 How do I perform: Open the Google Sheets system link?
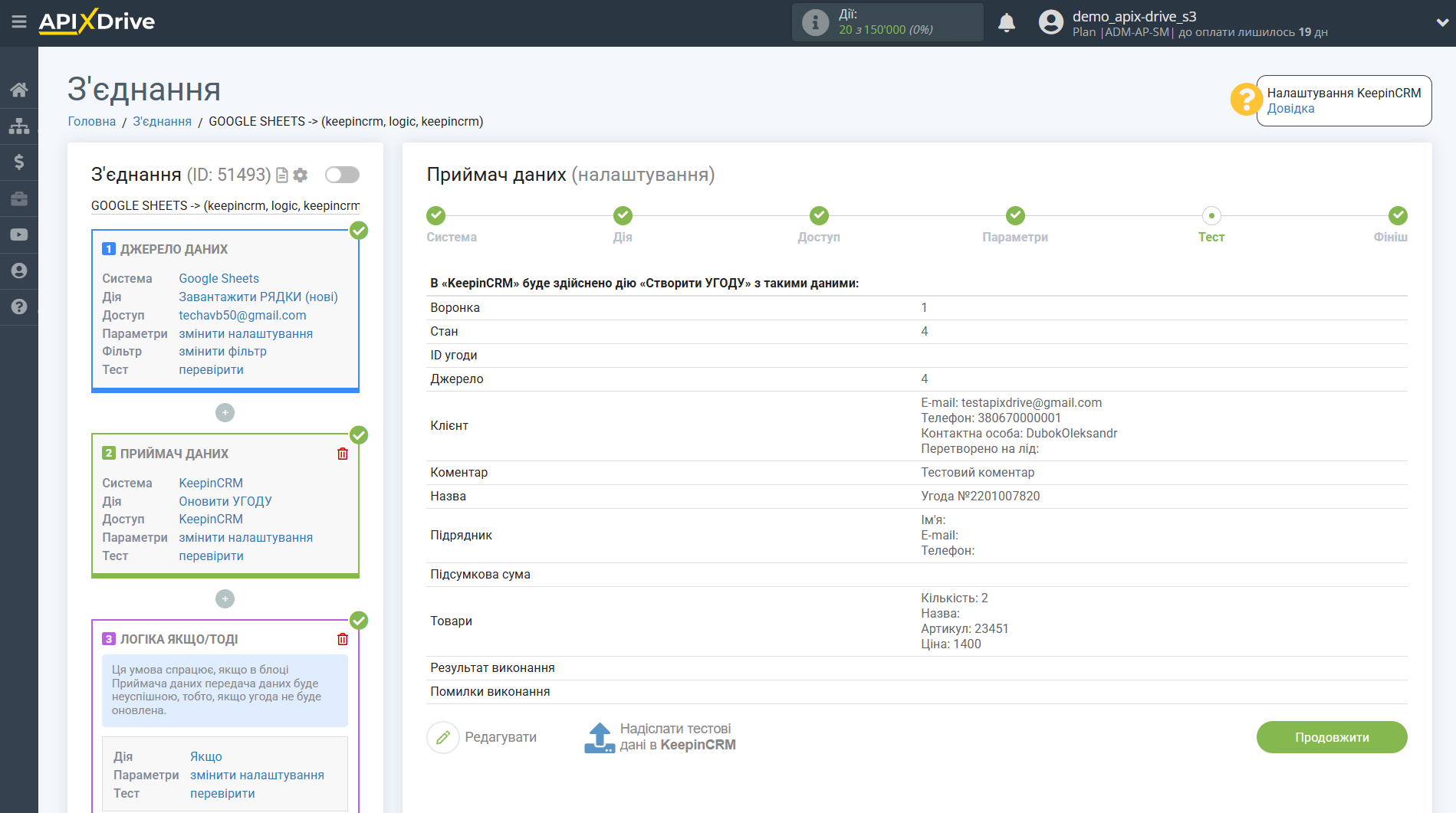click(x=219, y=278)
